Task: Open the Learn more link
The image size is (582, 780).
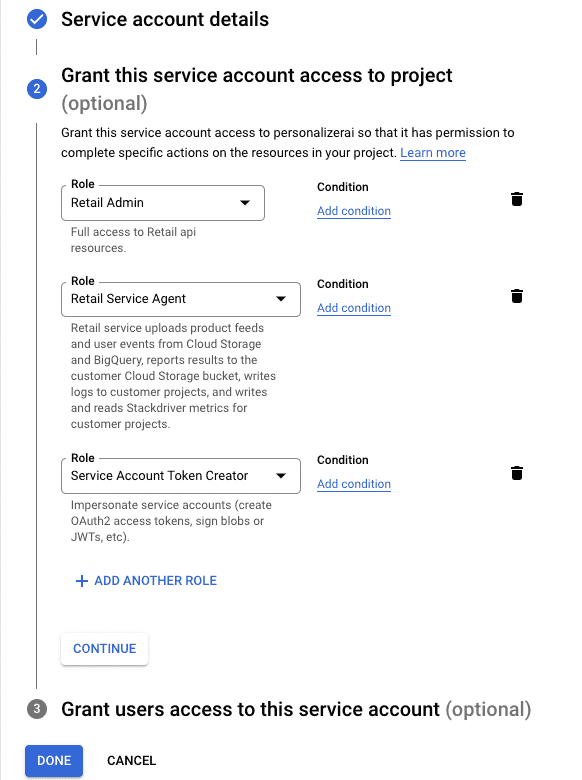Action: [433, 153]
